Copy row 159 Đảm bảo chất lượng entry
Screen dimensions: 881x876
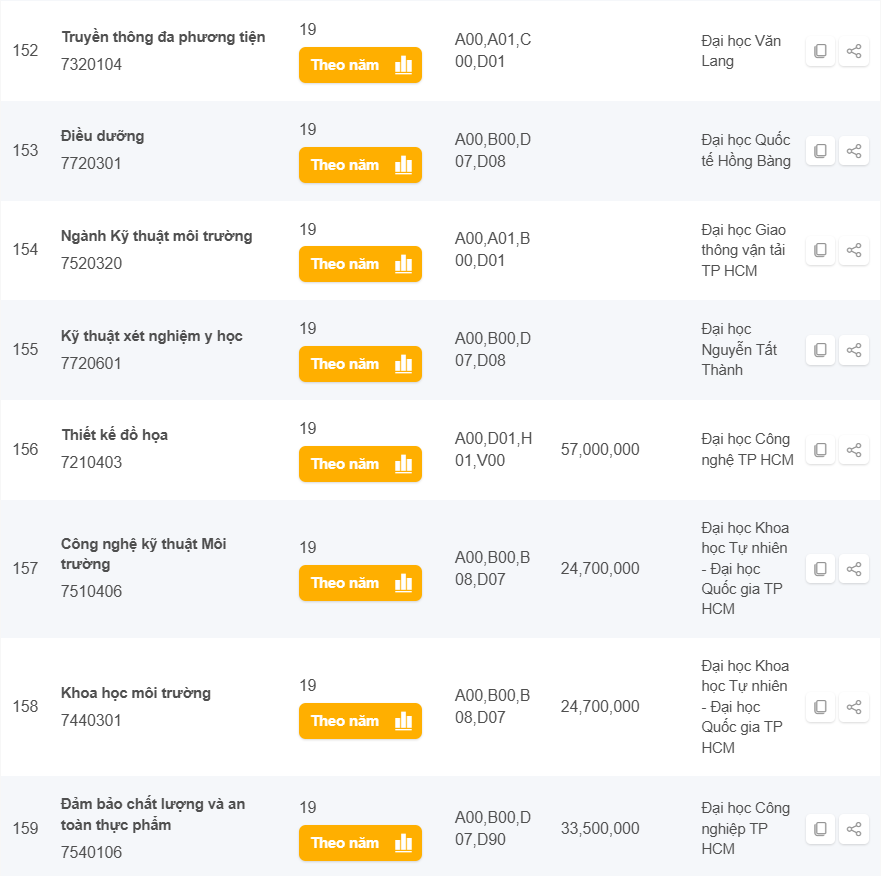(x=820, y=829)
